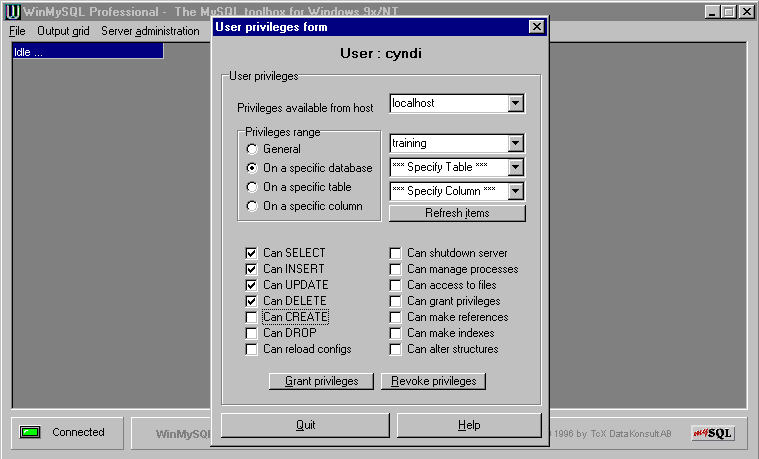Enable Can manage processes checkbox
Image resolution: width=759 pixels, height=459 pixels.
[x=395, y=269]
